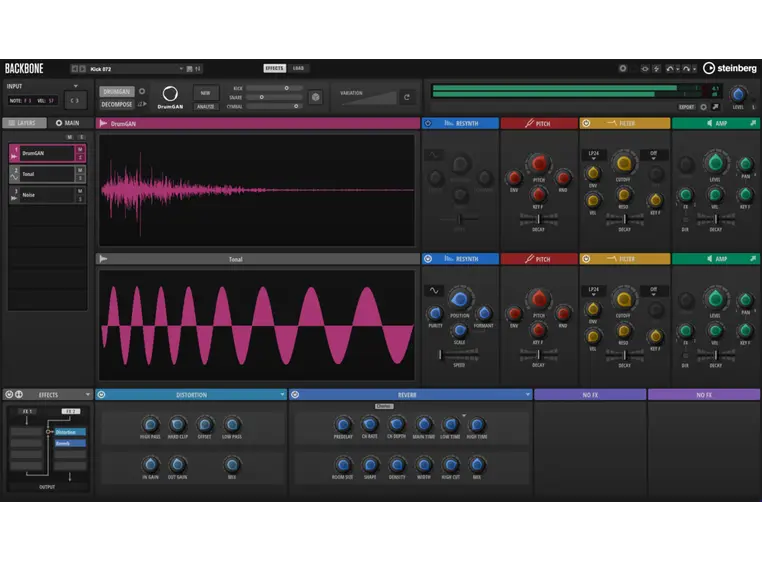Viewport: 762px width, 562px height.
Task: Click the C 3 note trigger button
Action: coord(75,101)
